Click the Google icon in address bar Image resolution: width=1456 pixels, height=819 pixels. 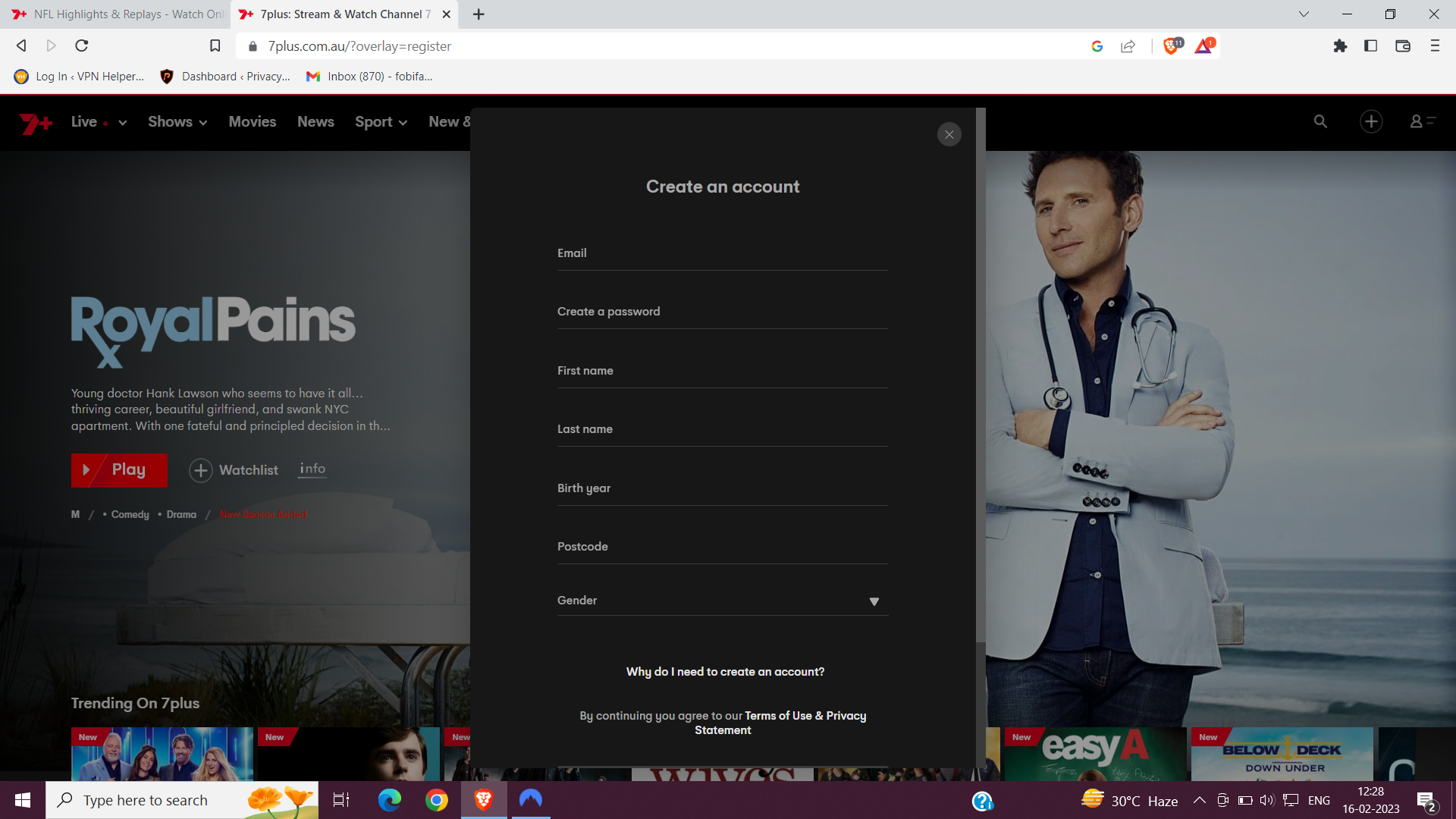[x=1097, y=46]
